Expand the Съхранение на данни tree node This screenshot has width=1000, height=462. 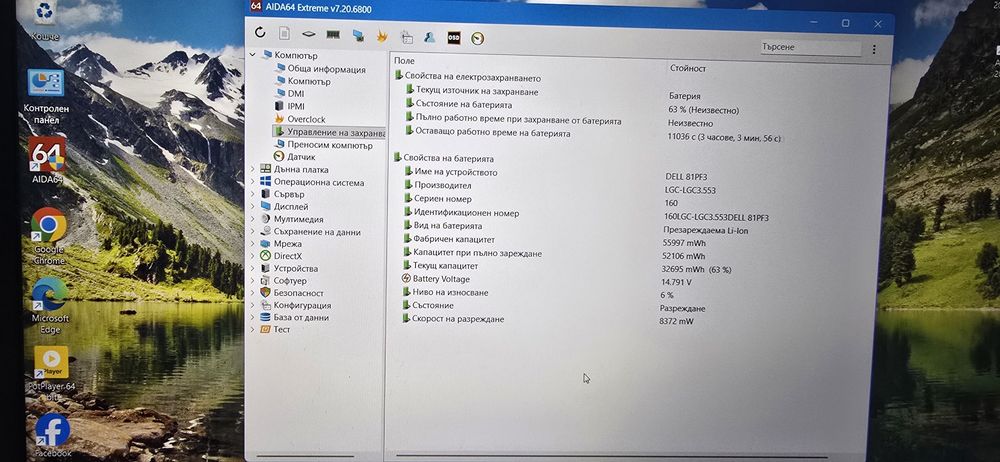tap(253, 232)
